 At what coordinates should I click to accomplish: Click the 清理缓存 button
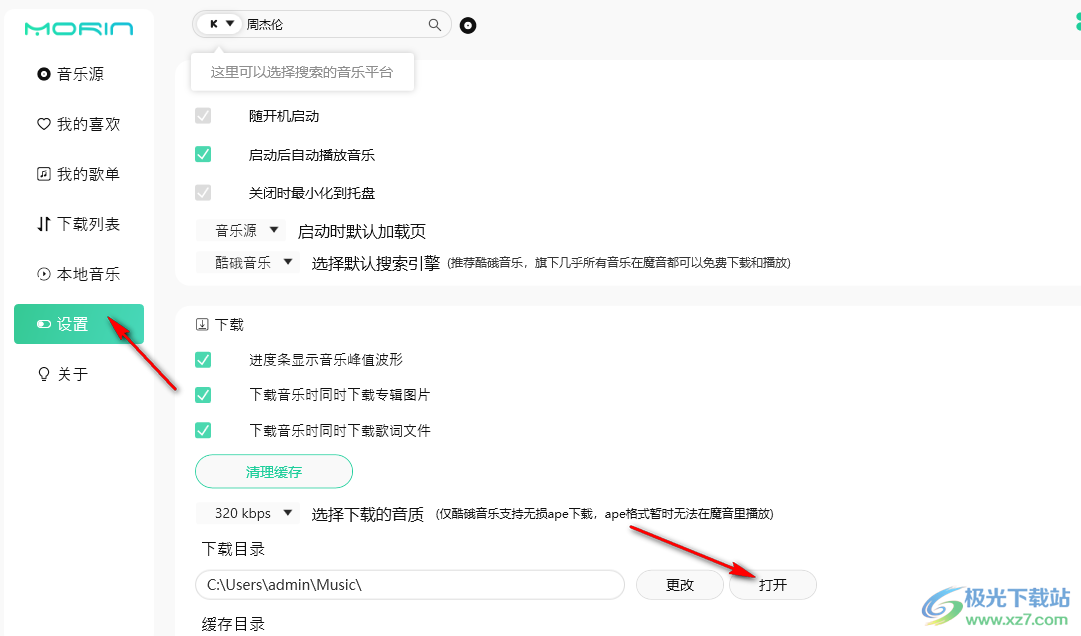pyautogui.click(x=274, y=471)
